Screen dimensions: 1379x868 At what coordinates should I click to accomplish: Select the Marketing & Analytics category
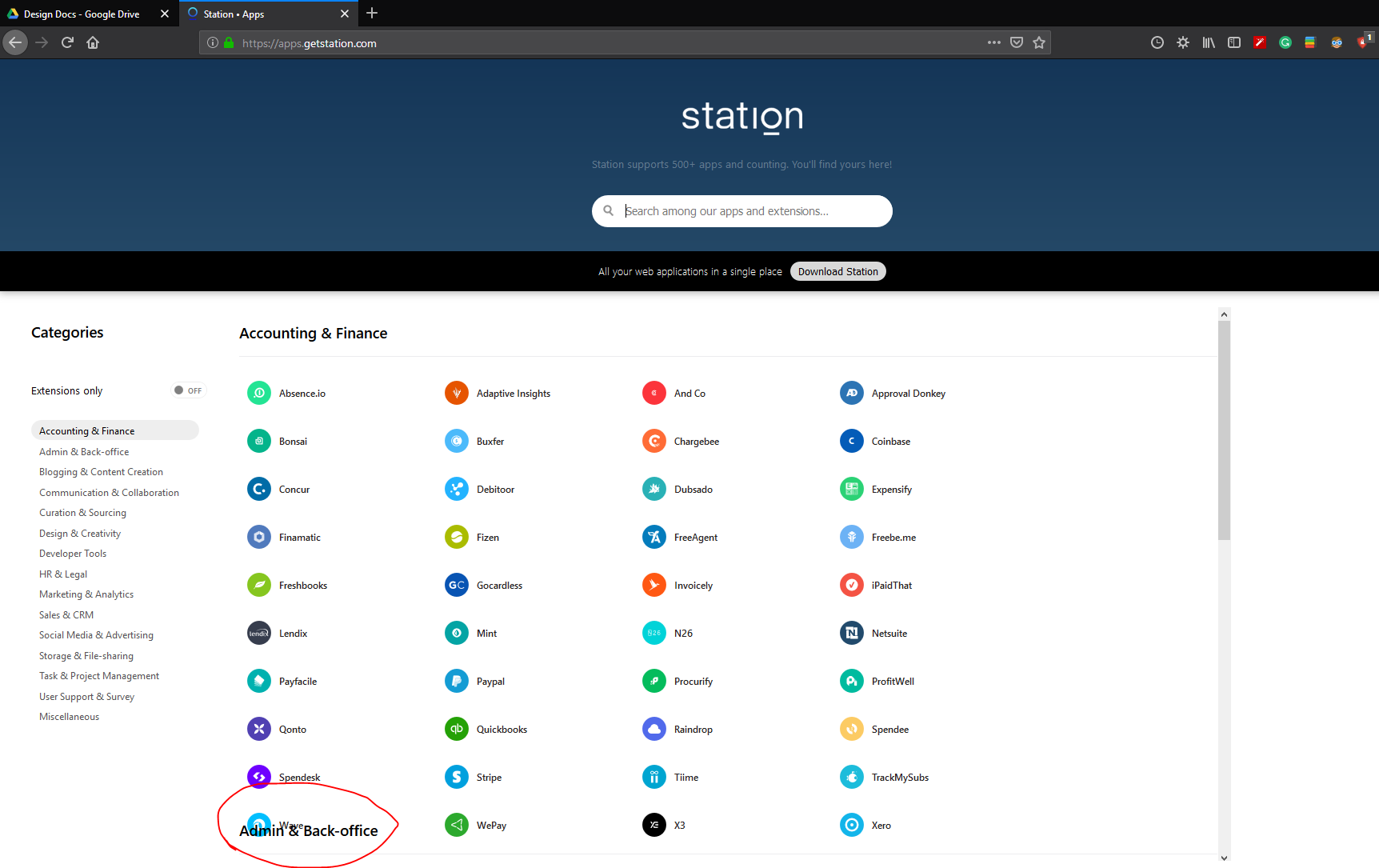point(86,594)
